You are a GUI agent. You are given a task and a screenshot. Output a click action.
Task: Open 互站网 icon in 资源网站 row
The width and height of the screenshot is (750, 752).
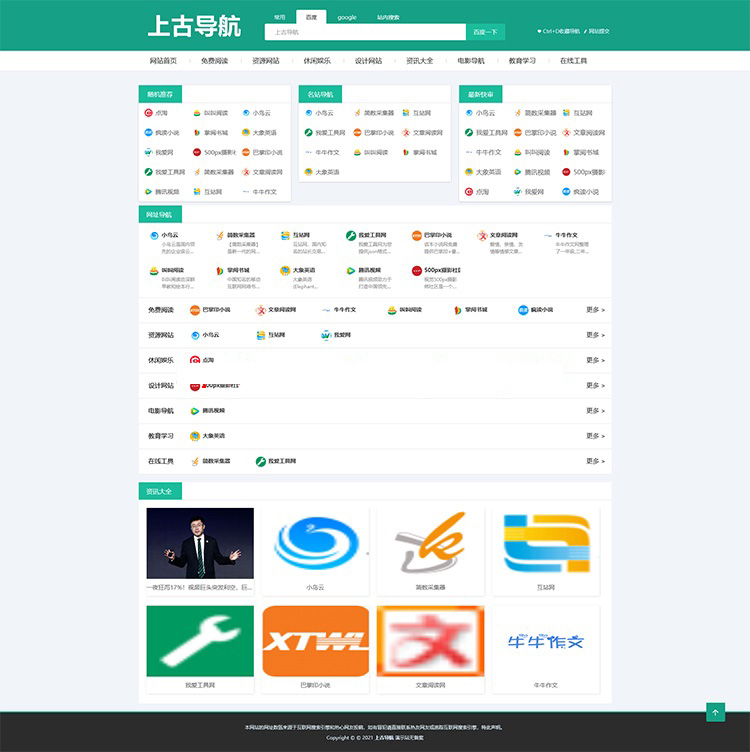[261, 335]
